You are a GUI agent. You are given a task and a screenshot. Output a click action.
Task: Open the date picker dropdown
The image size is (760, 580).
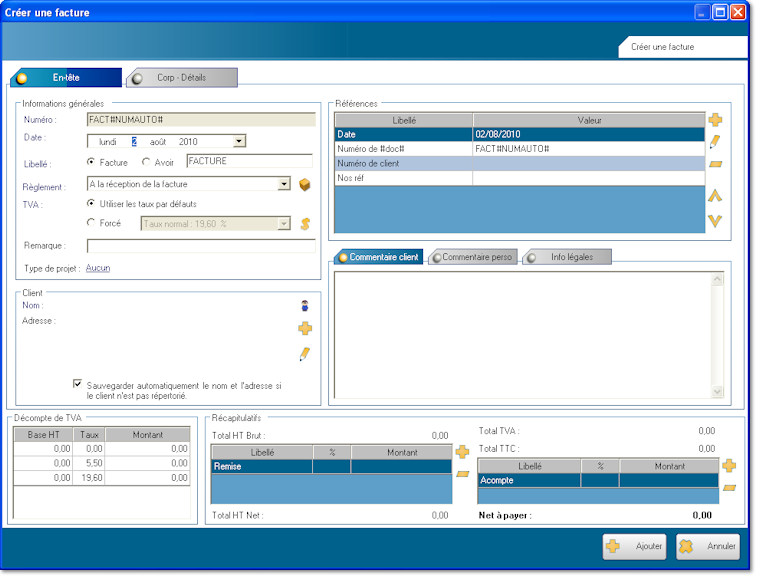(x=239, y=142)
